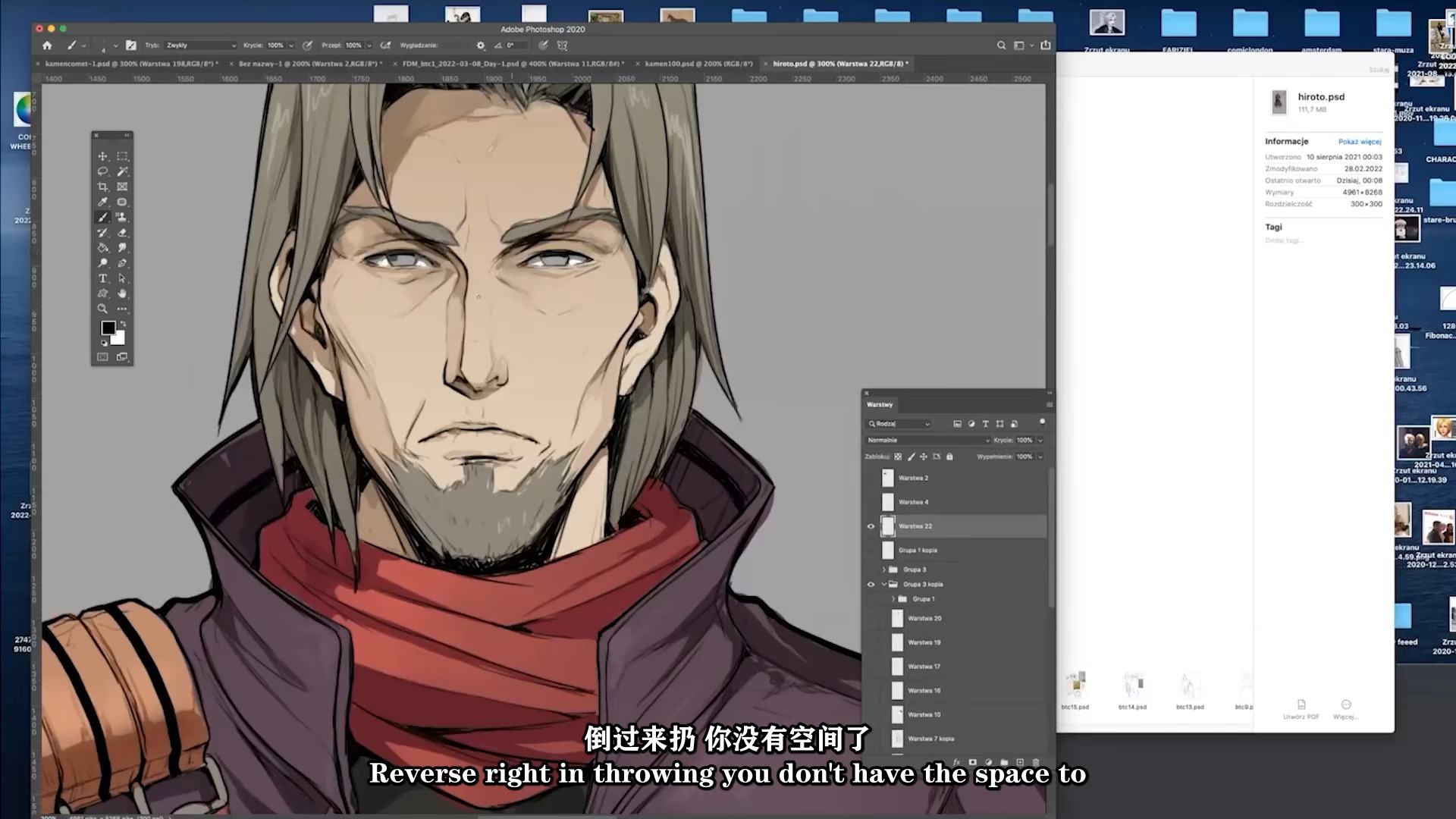This screenshot has height=819, width=1456.
Task: Open smoothing options gear
Action: (x=481, y=45)
